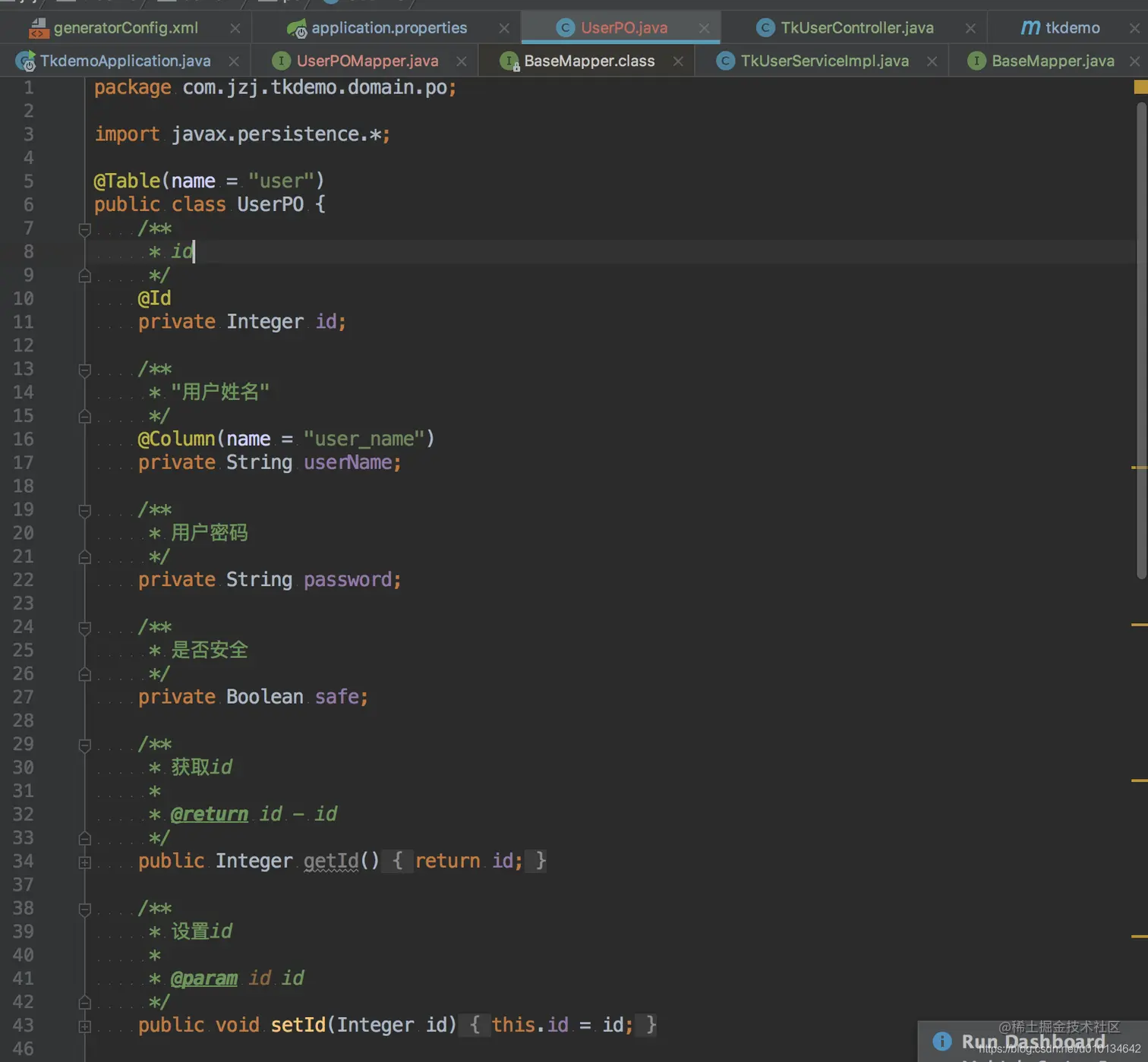Click the warning stripe mark beside line 39

click(1139, 937)
